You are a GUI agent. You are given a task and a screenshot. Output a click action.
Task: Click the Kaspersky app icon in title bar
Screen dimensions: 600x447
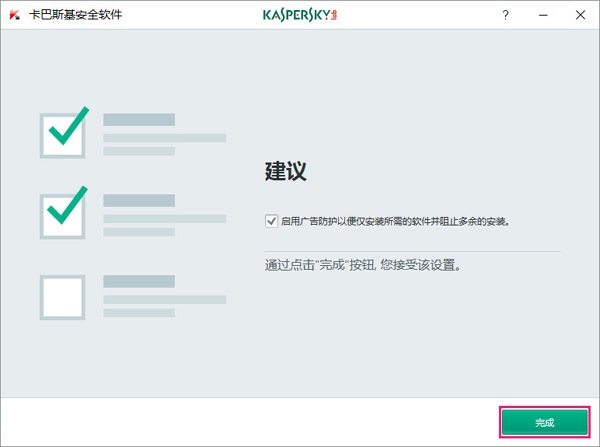point(16,16)
